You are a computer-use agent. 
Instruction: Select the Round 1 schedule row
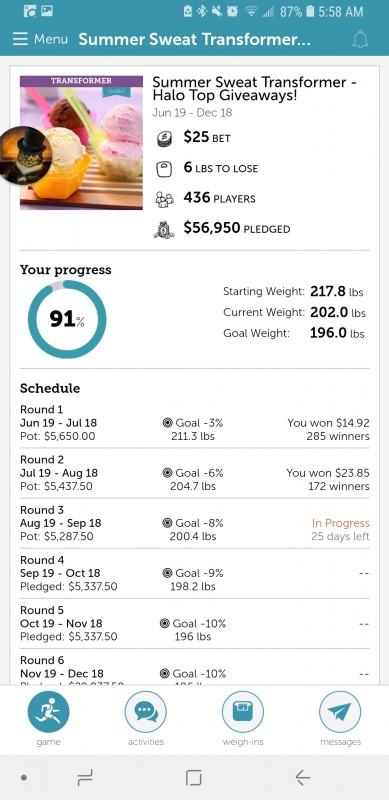(x=194, y=423)
